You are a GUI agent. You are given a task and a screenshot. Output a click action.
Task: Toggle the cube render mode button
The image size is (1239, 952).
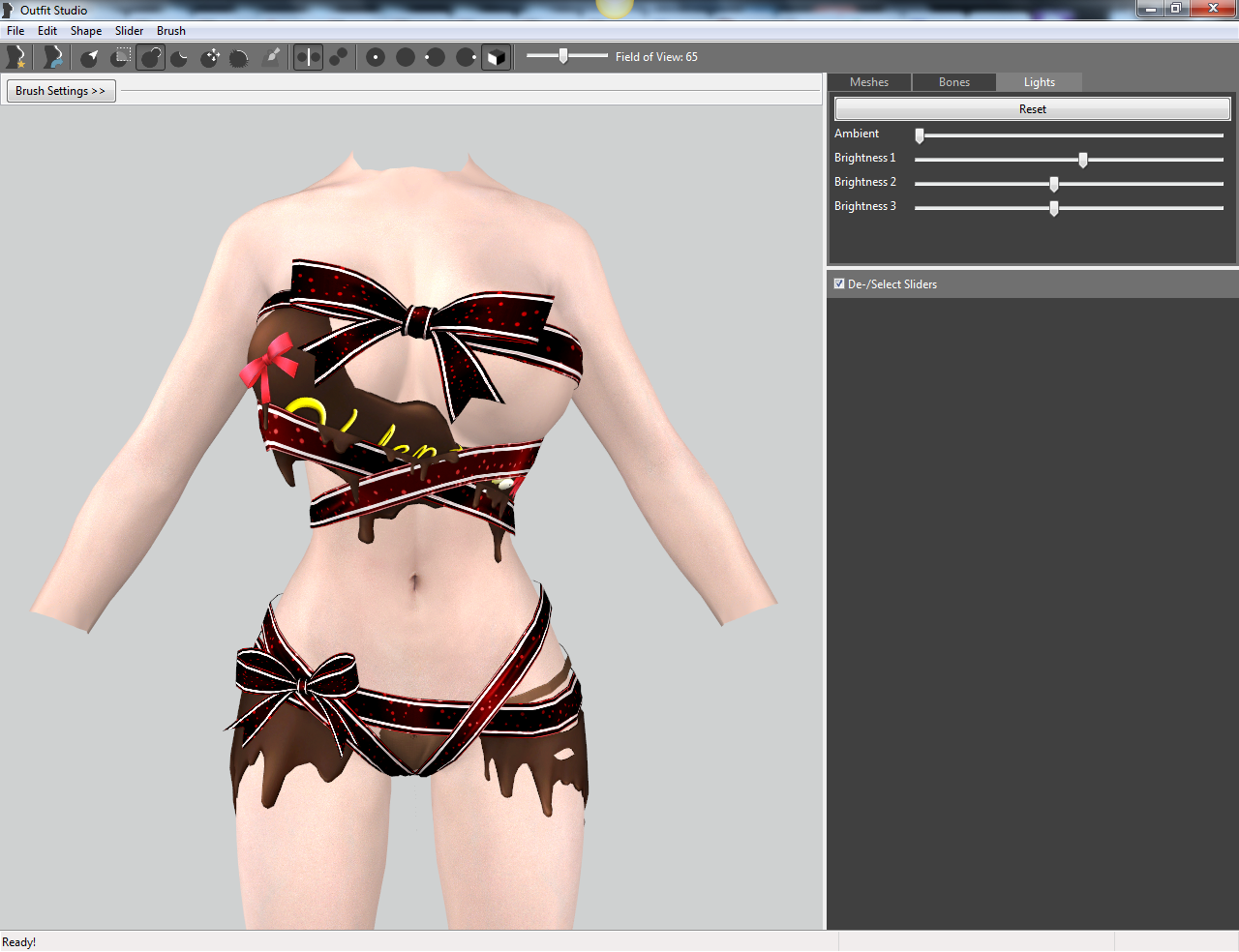tap(496, 57)
